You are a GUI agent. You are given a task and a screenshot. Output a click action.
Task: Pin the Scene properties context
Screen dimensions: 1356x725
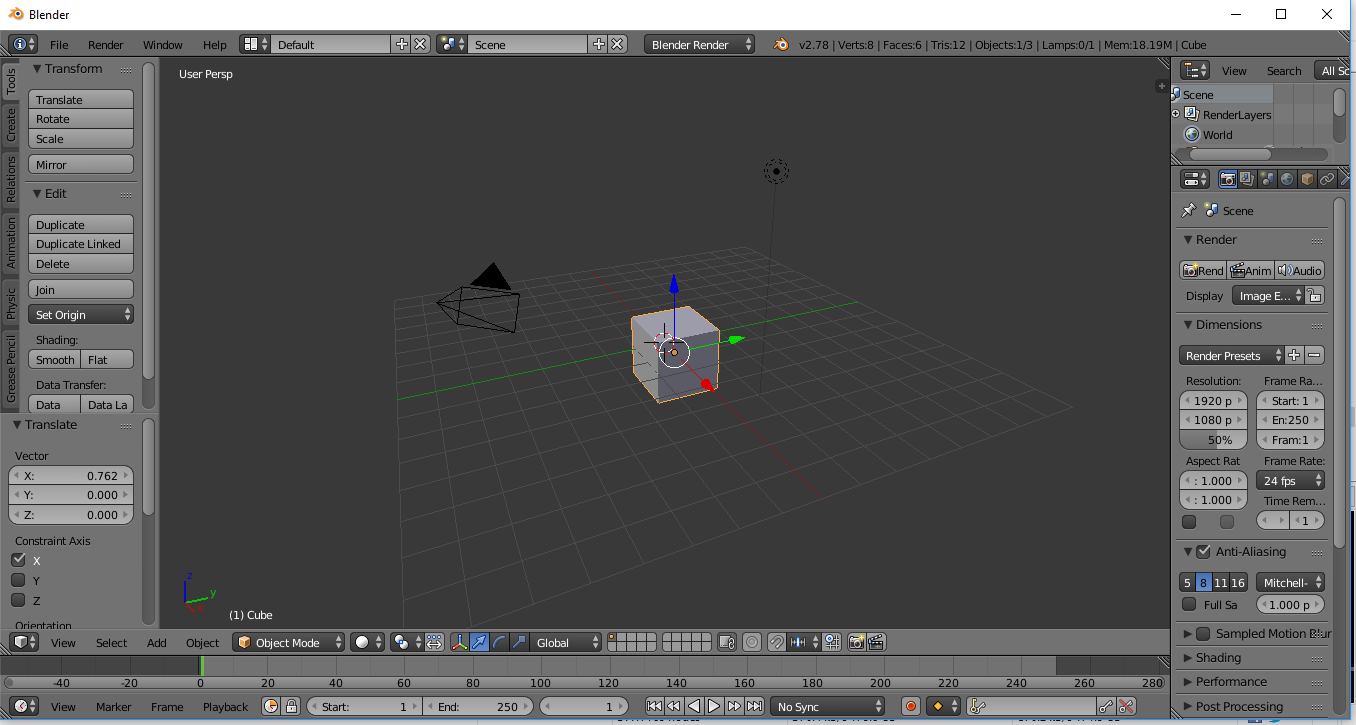pyautogui.click(x=1188, y=210)
